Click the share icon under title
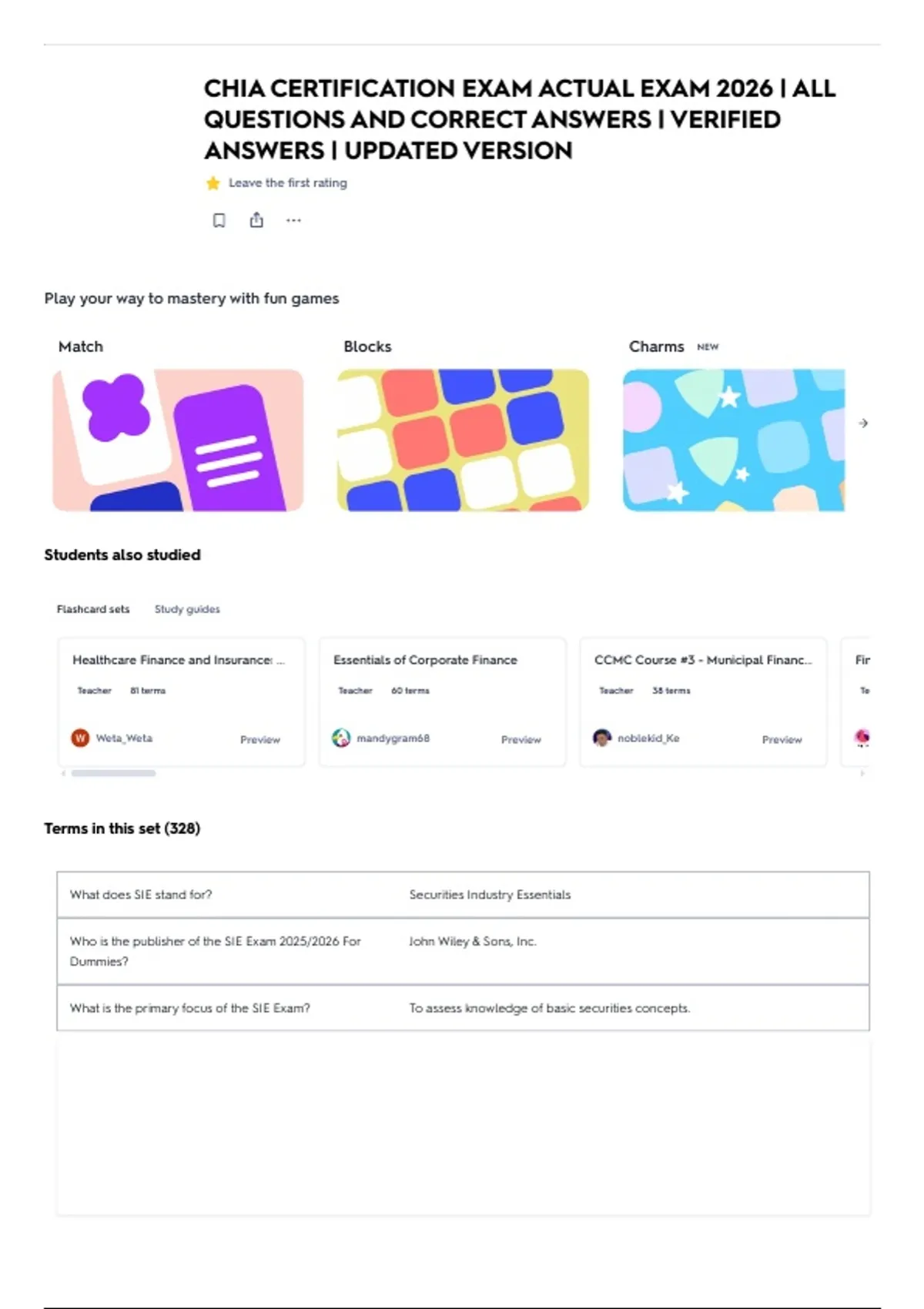 pyautogui.click(x=256, y=220)
